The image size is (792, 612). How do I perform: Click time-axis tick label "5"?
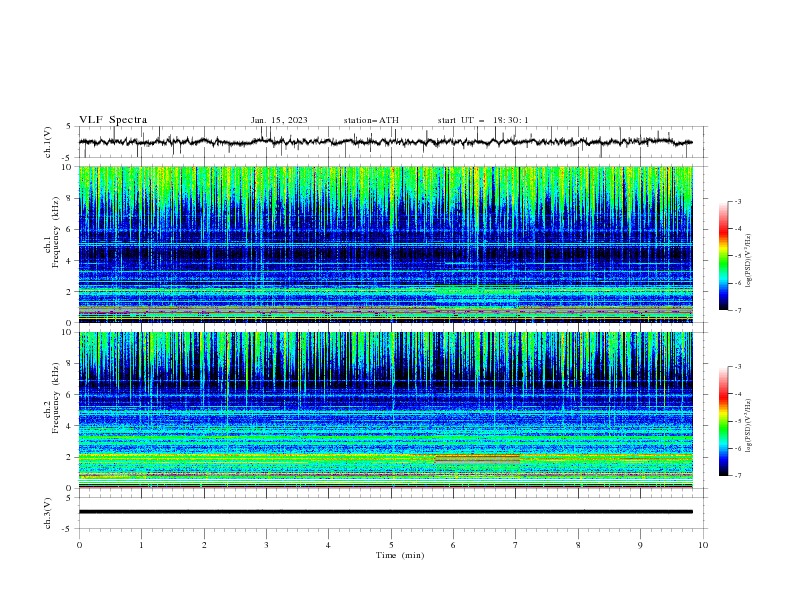pyautogui.click(x=391, y=545)
